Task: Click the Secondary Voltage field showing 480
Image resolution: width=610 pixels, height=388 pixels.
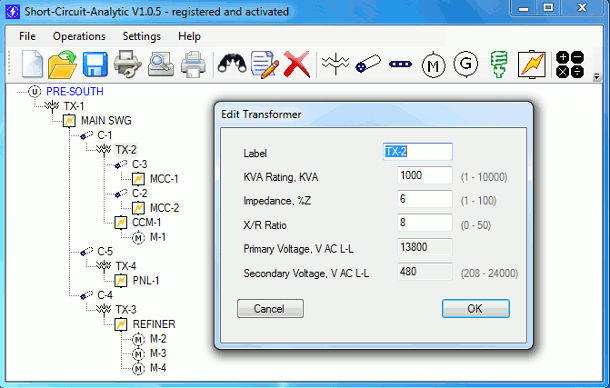Action: 424,272
